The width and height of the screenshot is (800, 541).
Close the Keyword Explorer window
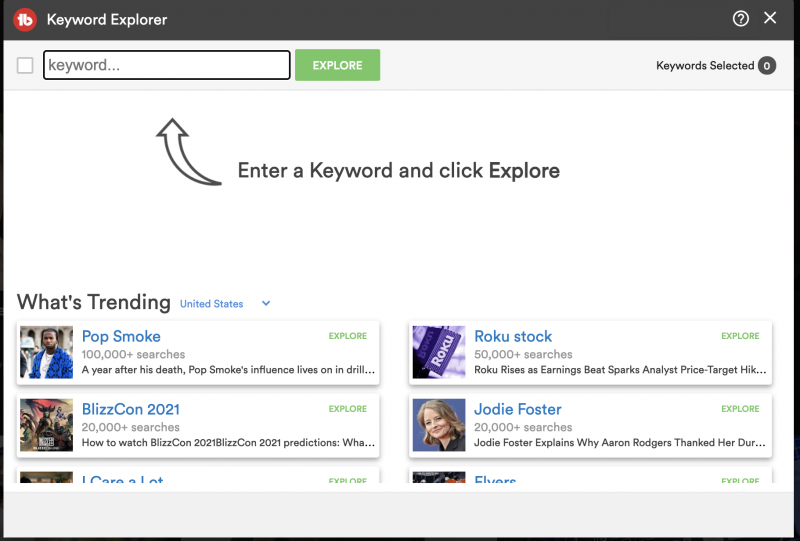[770, 19]
